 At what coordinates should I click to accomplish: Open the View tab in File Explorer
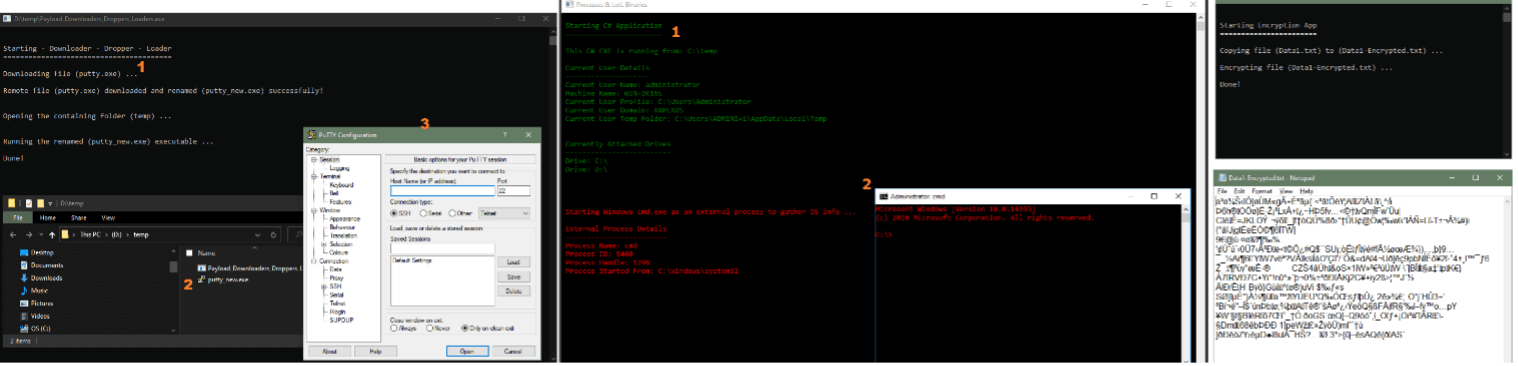108,218
